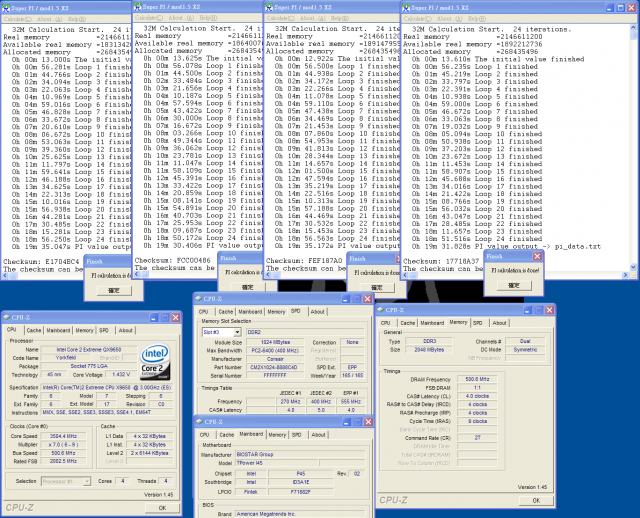
Task: Open Help menu in Super PI 17718A37 window
Action: coord(477,18)
